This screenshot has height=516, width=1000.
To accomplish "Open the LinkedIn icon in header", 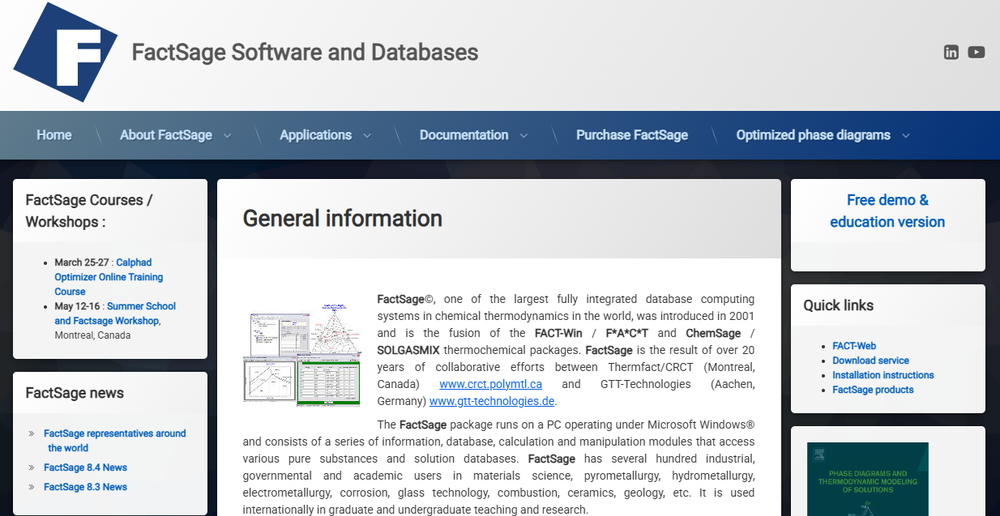I will pyautogui.click(x=951, y=52).
